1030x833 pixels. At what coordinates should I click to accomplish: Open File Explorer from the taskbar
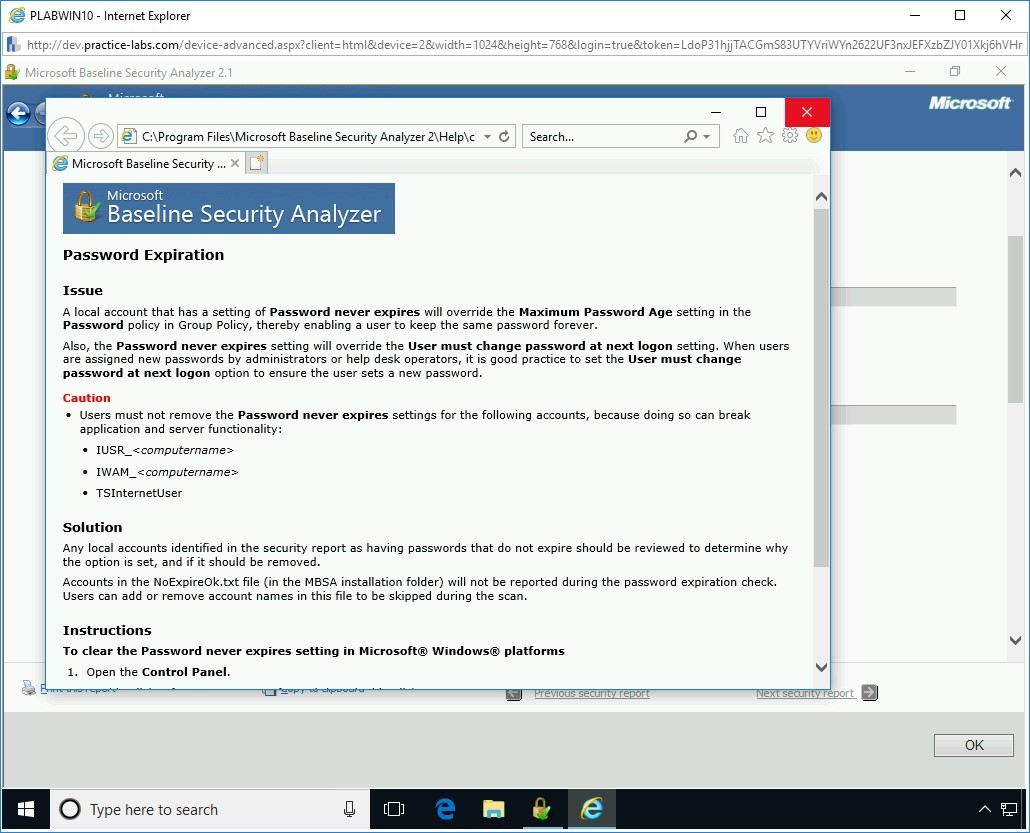pyautogui.click(x=493, y=809)
